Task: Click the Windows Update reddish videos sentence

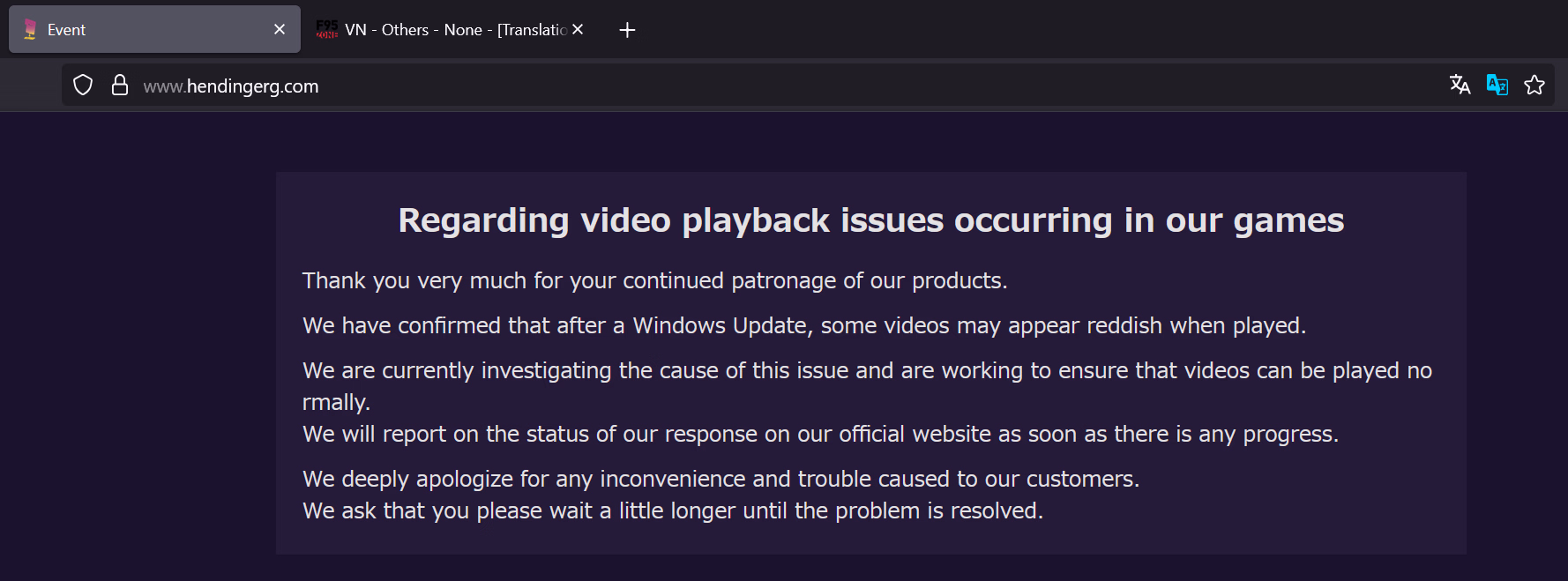Action: 803,326
